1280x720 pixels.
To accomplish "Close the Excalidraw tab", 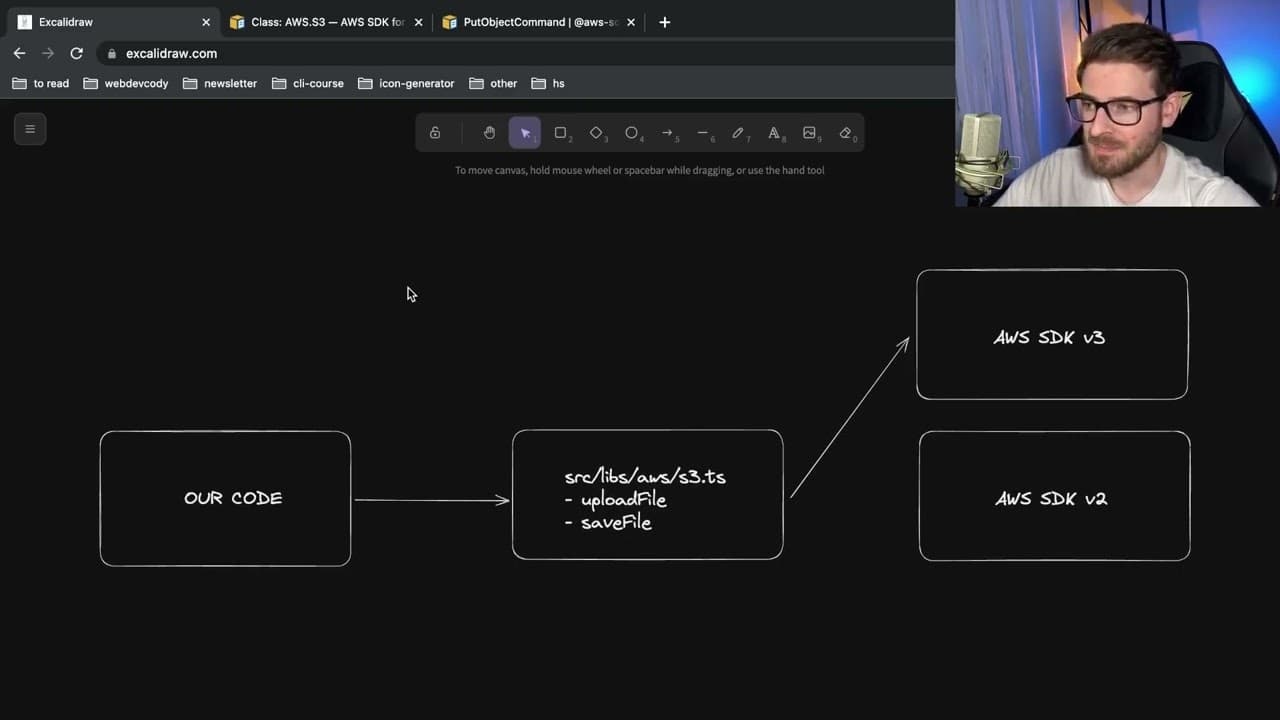I will [206, 22].
